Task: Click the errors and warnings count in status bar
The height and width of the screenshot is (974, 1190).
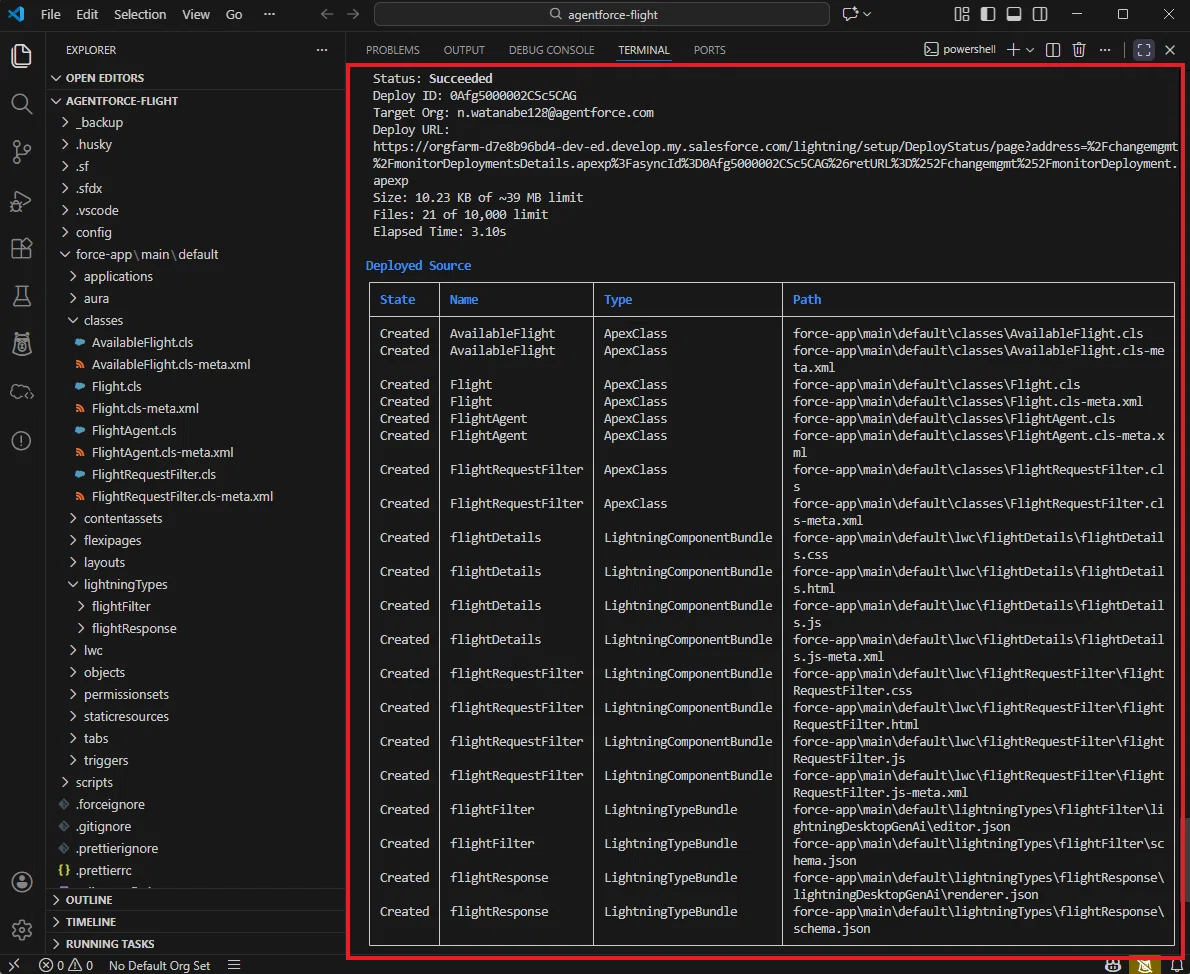Action: pyautogui.click(x=66, y=966)
